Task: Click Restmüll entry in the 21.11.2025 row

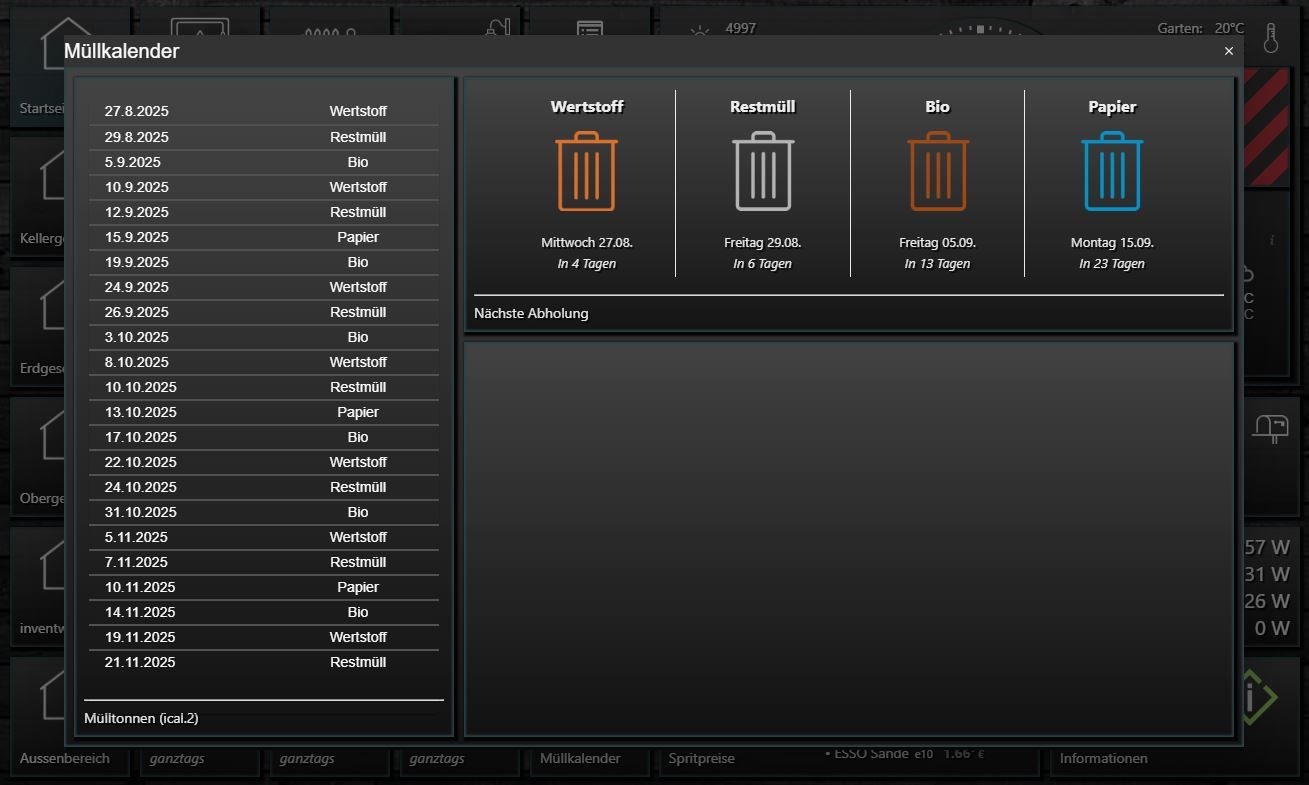Action: pos(358,662)
